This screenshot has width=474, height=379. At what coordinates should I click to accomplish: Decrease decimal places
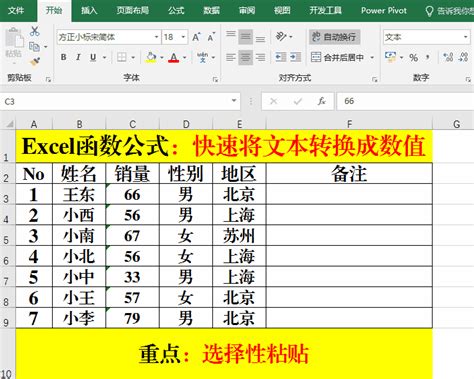[463, 57]
